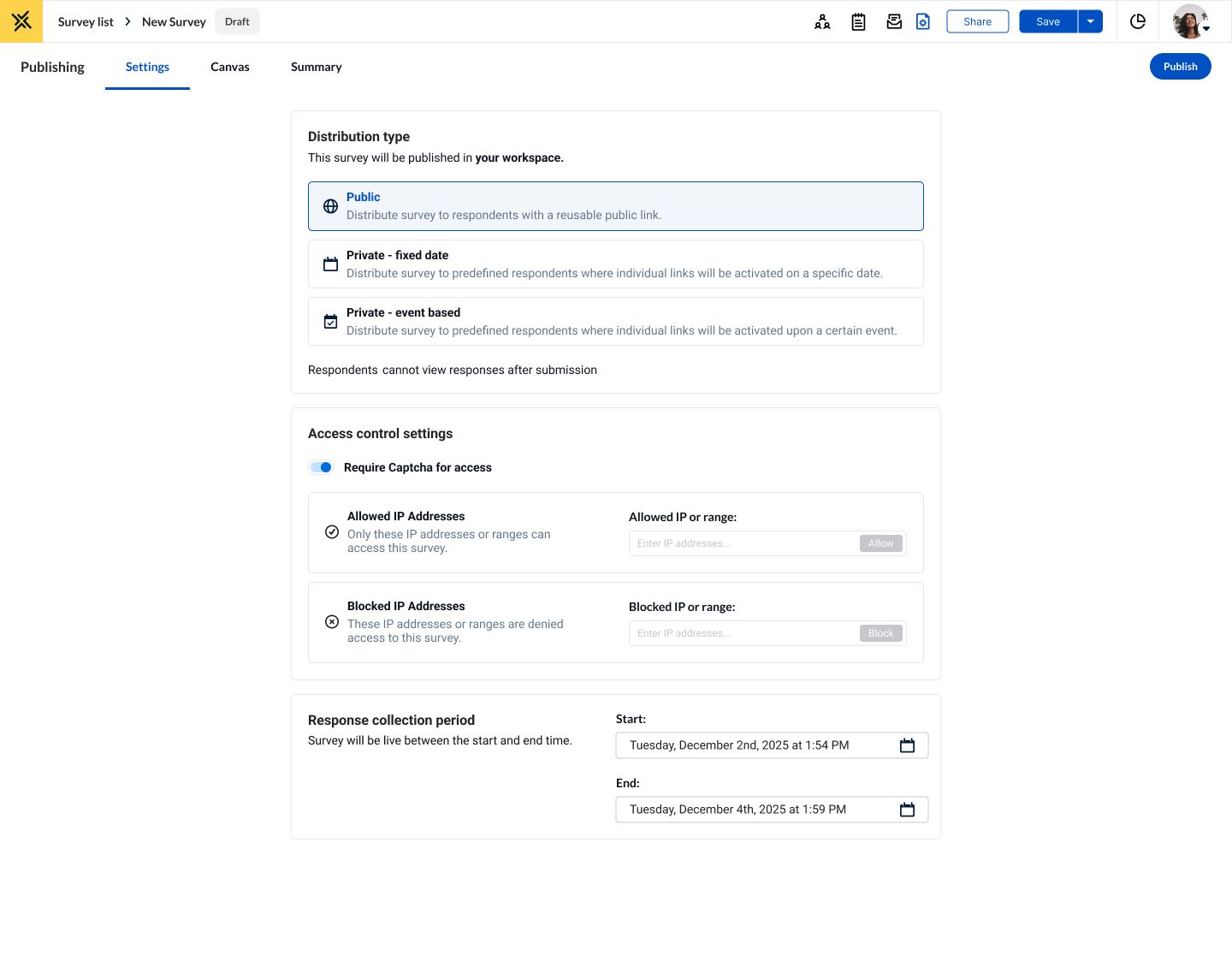Select Private - event based distribution option
The width and height of the screenshot is (1232, 967).
616,321
